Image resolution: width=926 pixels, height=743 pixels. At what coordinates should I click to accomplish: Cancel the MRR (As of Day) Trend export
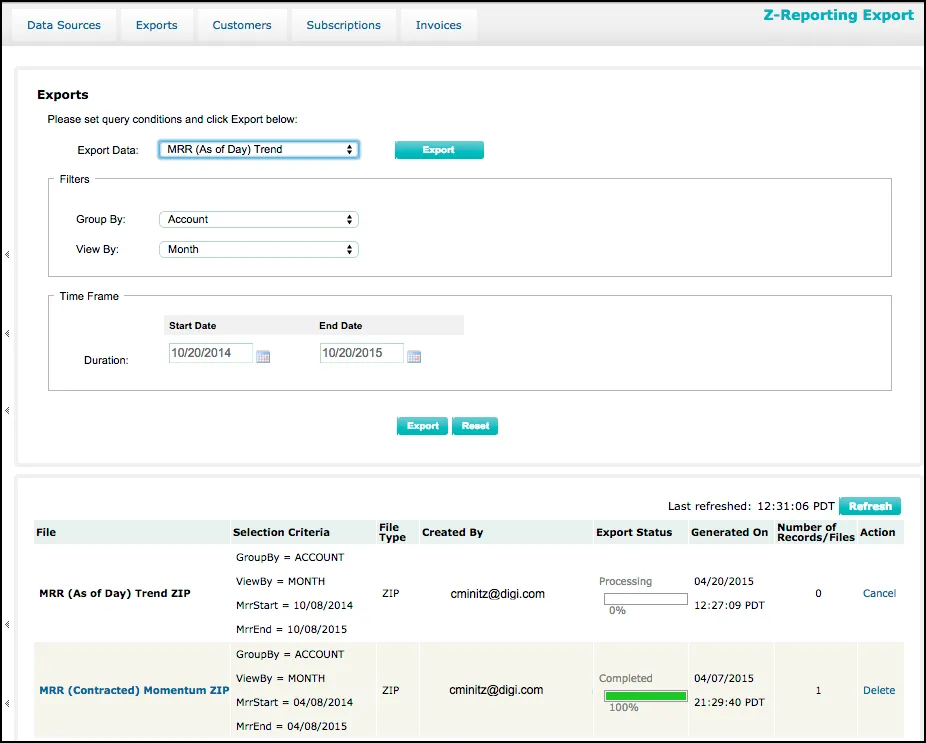(x=879, y=593)
